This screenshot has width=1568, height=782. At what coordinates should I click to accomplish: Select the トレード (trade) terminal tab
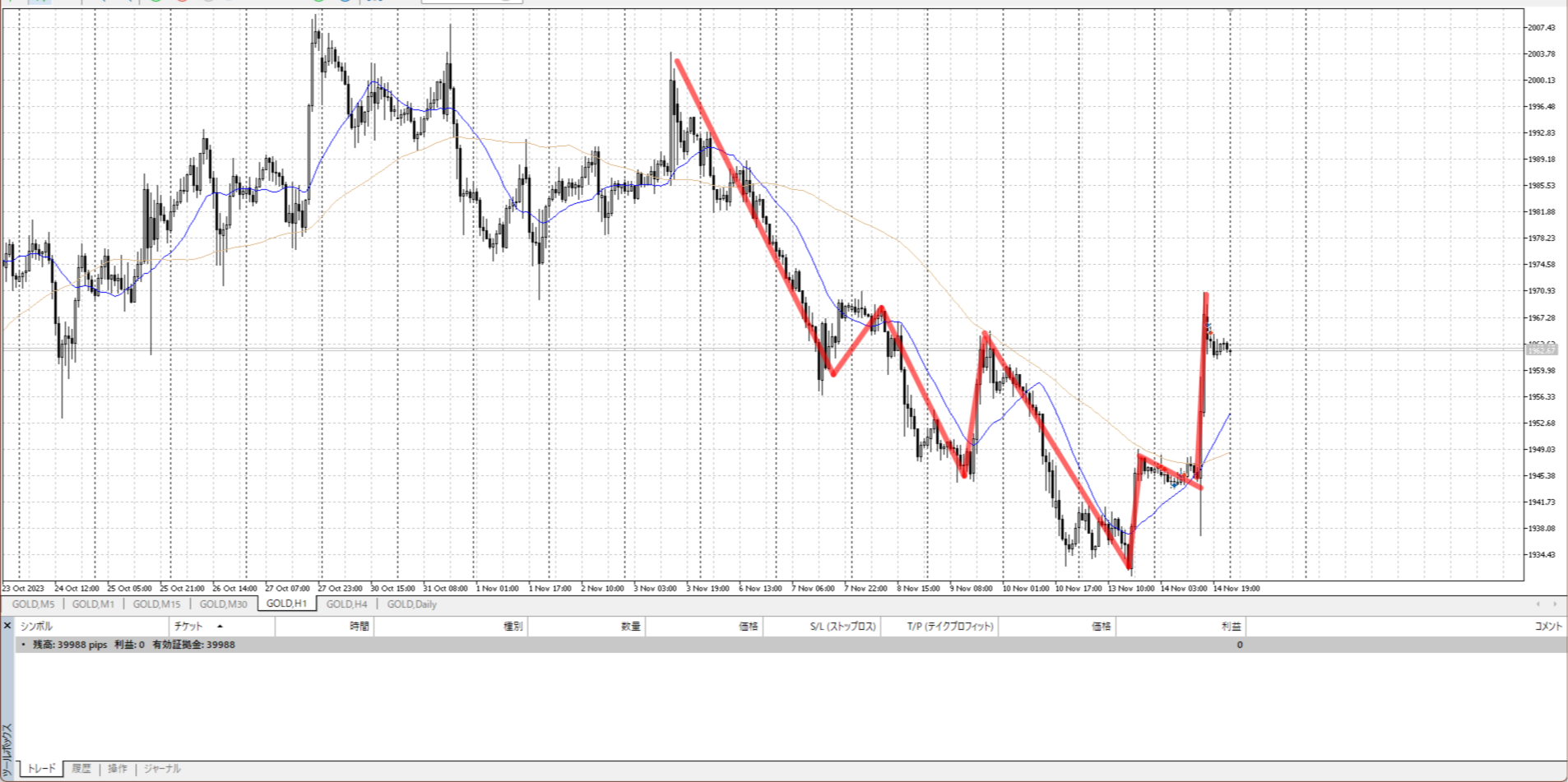[x=41, y=769]
